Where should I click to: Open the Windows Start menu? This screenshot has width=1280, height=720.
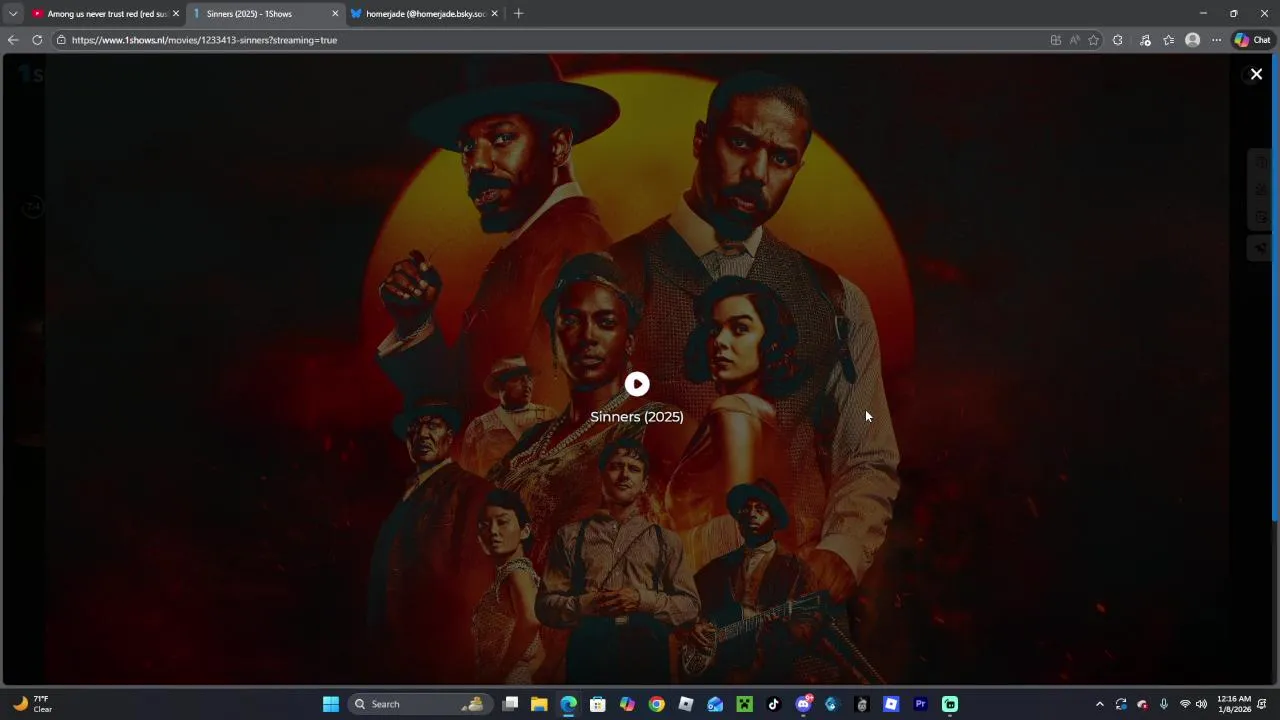330,704
